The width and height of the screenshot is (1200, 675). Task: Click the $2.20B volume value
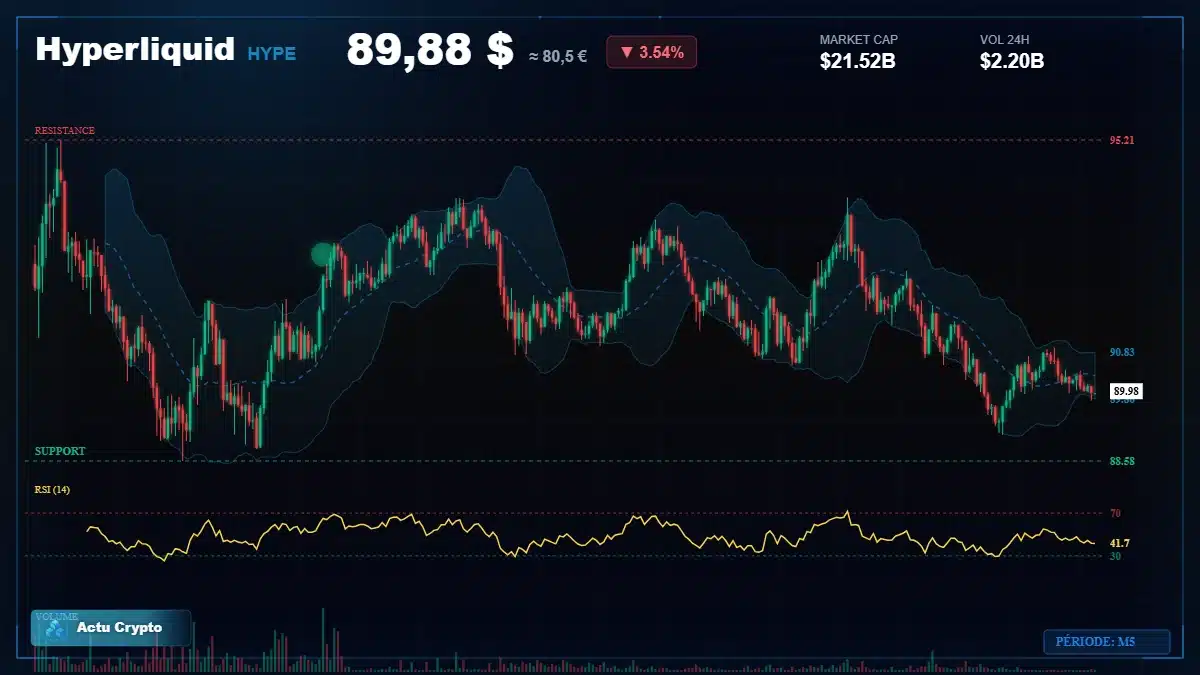[x=1012, y=62]
